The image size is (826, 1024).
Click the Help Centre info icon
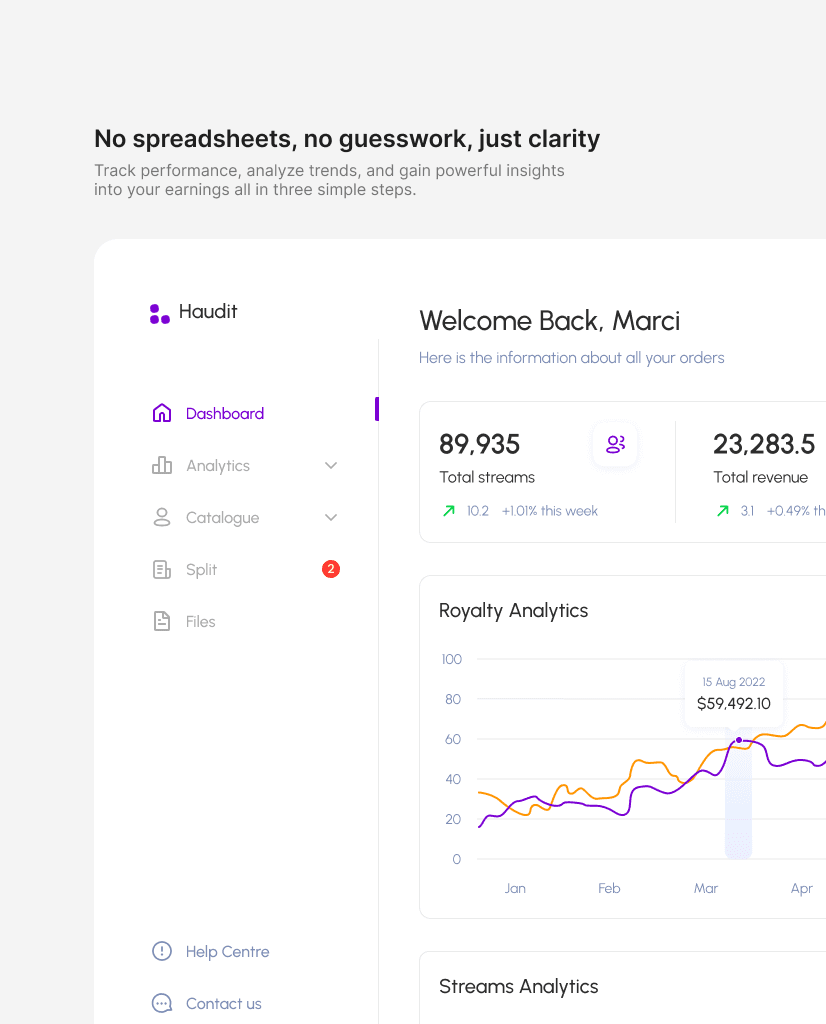point(161,951)
